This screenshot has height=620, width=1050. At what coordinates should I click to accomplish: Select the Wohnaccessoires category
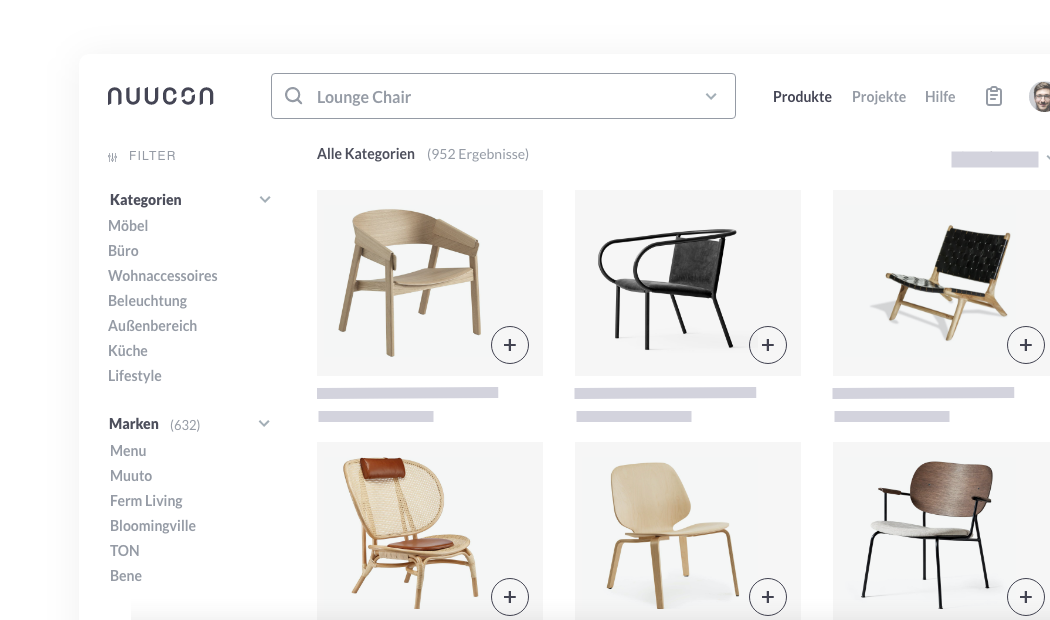click(x=163, y=276)
